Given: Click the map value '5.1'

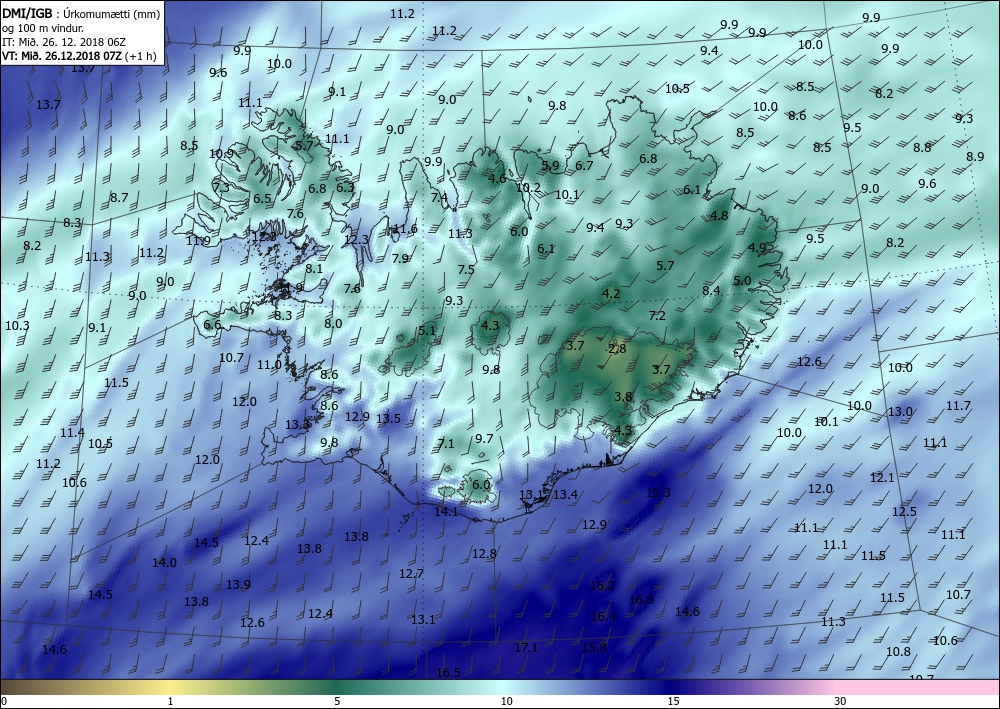Looking at the screenshot, I should [x=427, y=330].
